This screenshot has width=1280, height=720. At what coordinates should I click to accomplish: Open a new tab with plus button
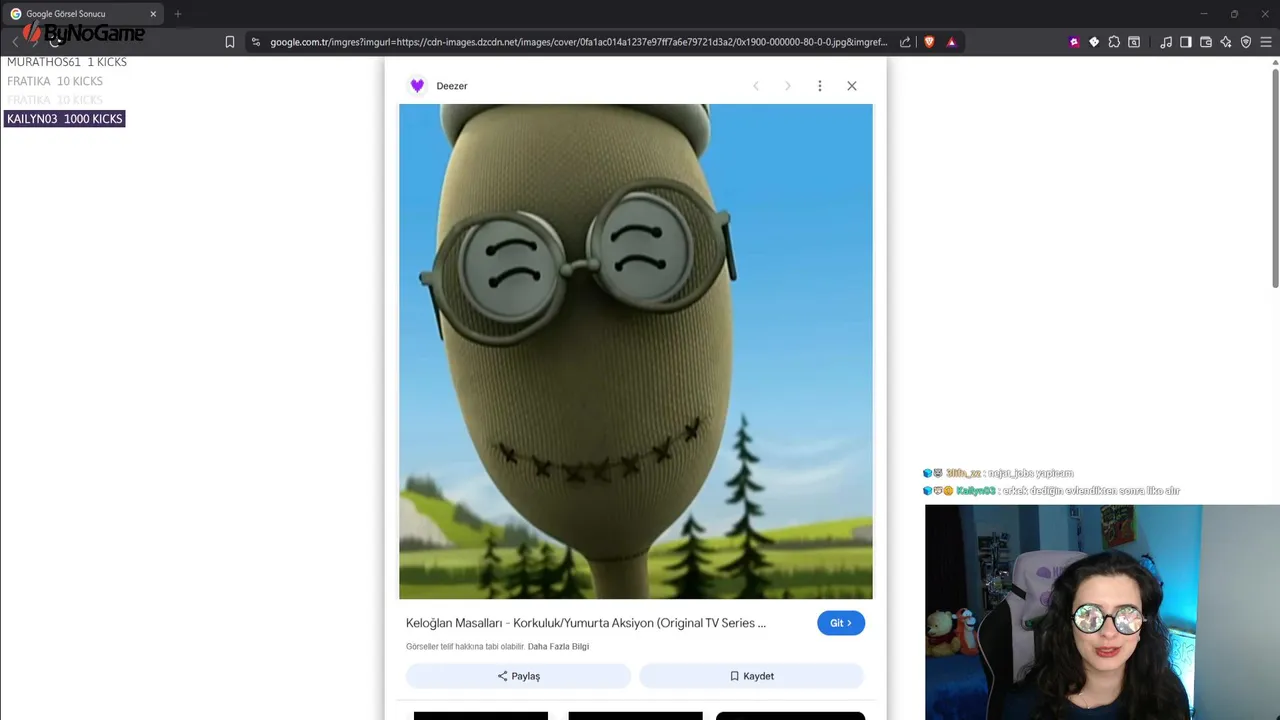[178, 14]
